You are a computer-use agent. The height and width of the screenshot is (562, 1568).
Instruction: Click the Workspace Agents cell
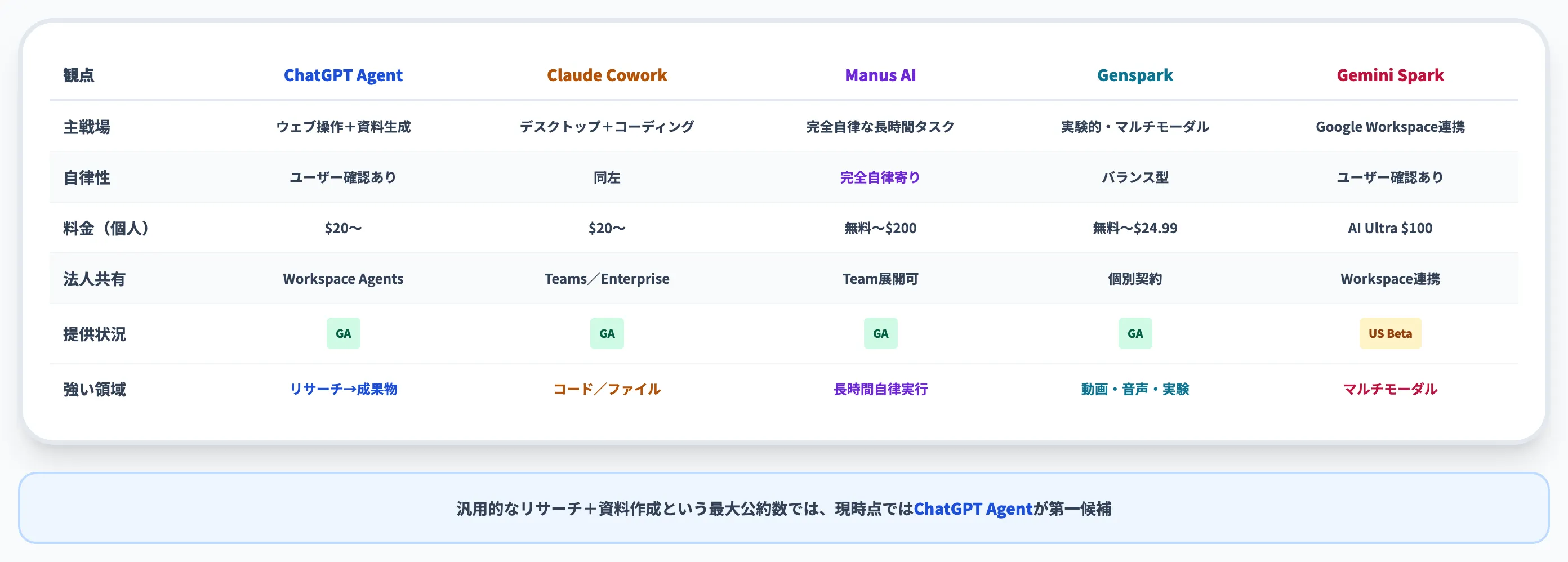tap(344, 279)
